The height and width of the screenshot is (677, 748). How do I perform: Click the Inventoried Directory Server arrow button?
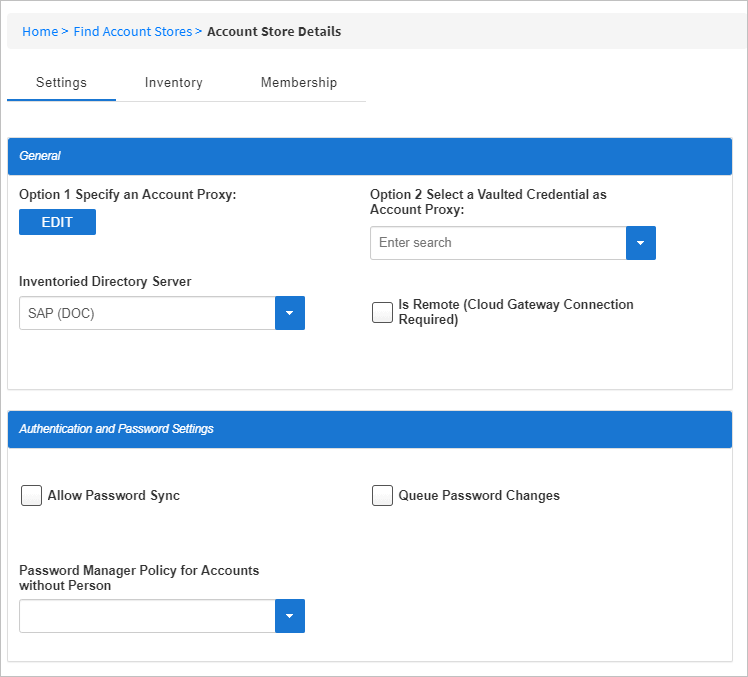pos(289,313)
